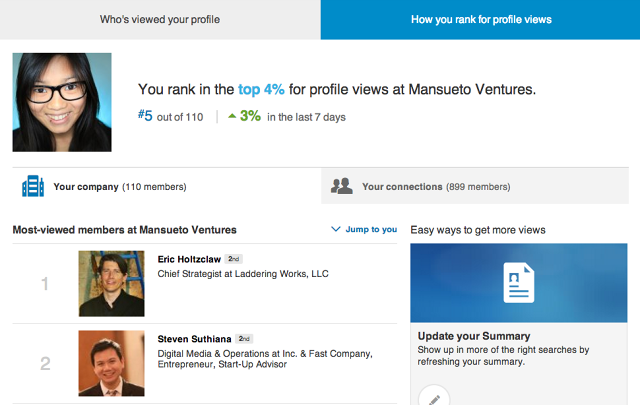Click the company building icon
This screenshot has width=640, height=405.
[33, 186]
